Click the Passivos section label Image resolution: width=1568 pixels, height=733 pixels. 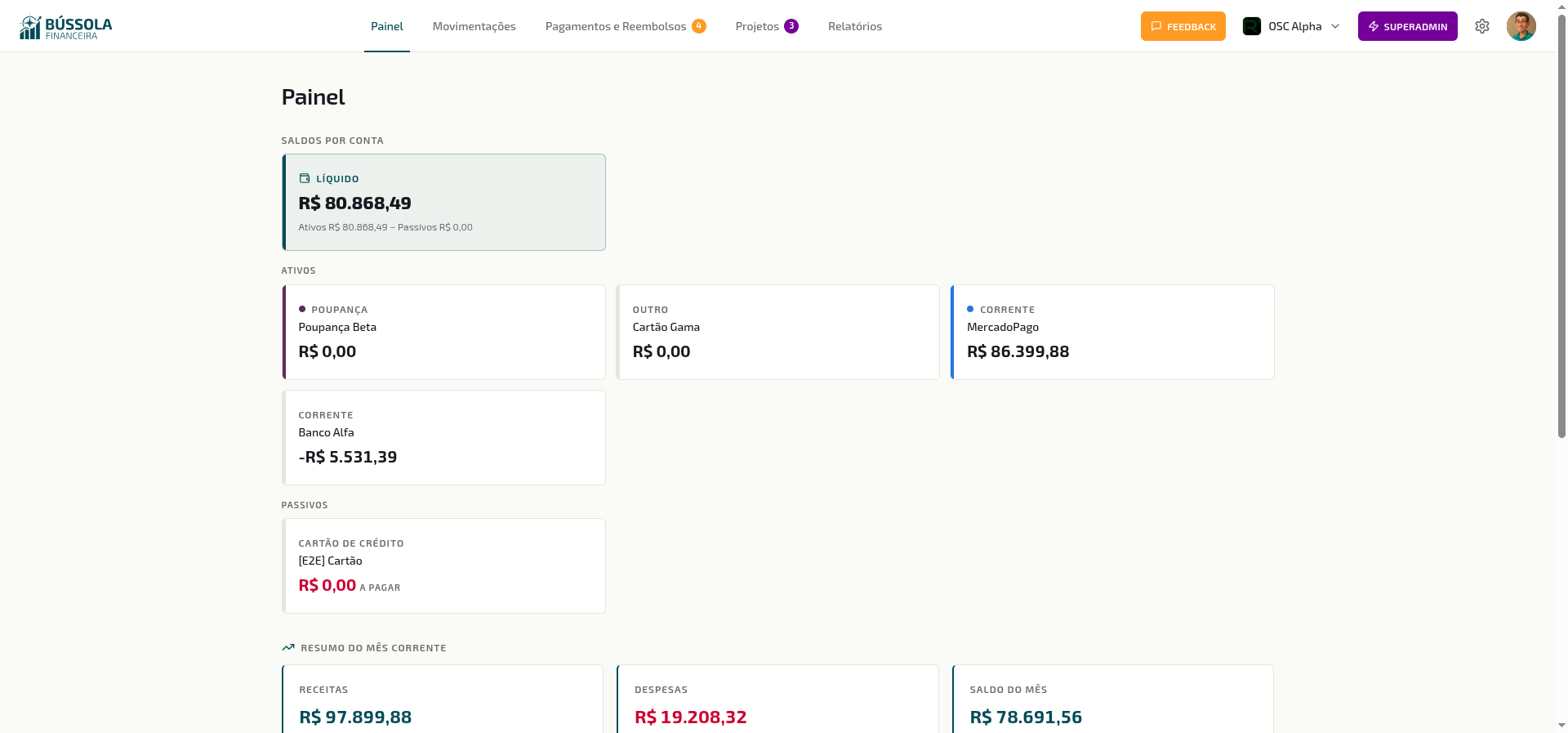coord(305,505)
